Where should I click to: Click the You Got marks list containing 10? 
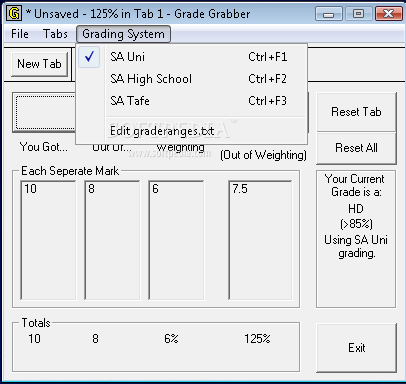[x=48, y=240]
